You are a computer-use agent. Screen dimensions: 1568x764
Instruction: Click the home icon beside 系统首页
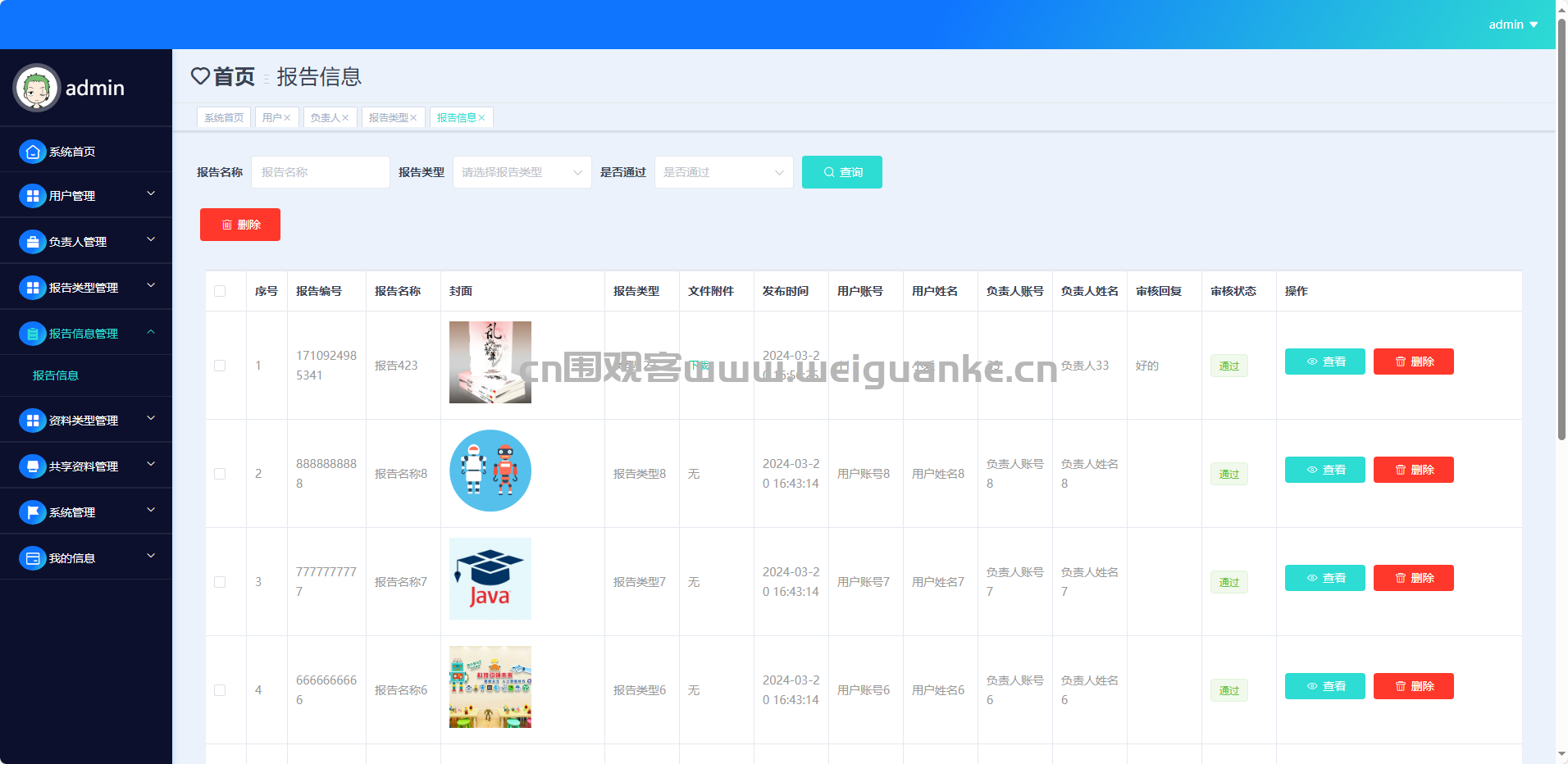click(32, 152)
